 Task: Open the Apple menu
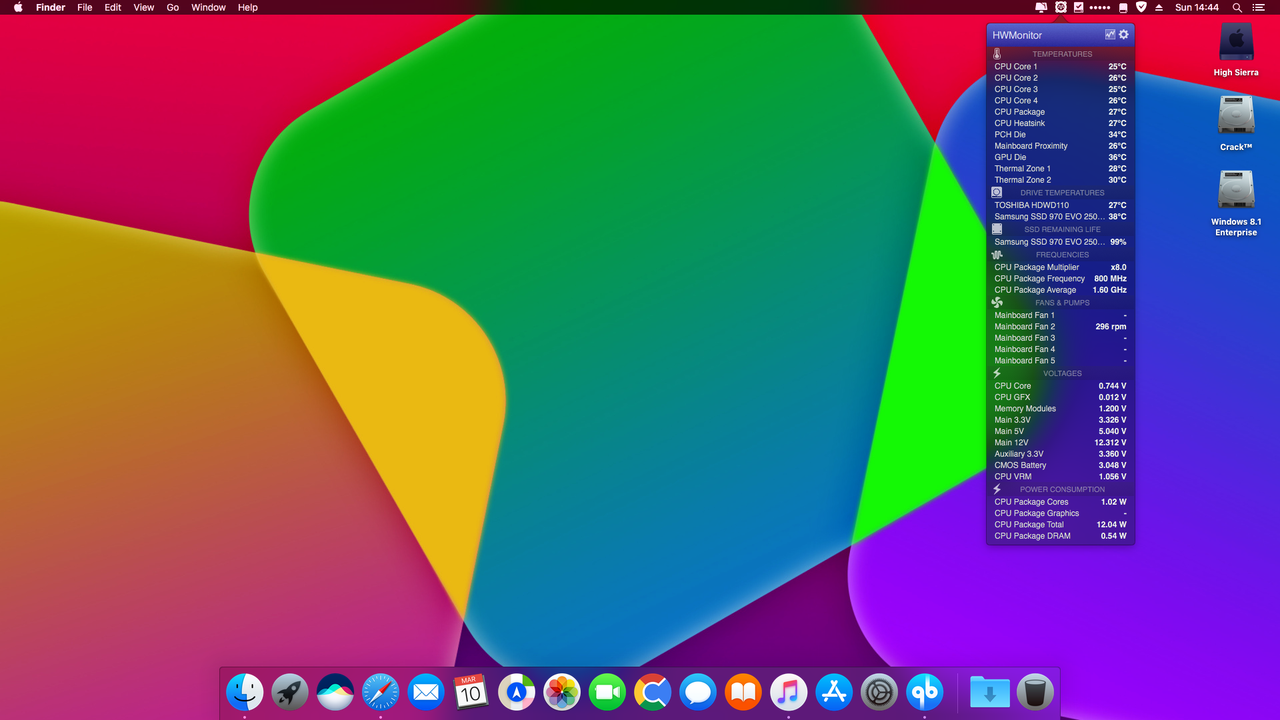tap(18, 7)
